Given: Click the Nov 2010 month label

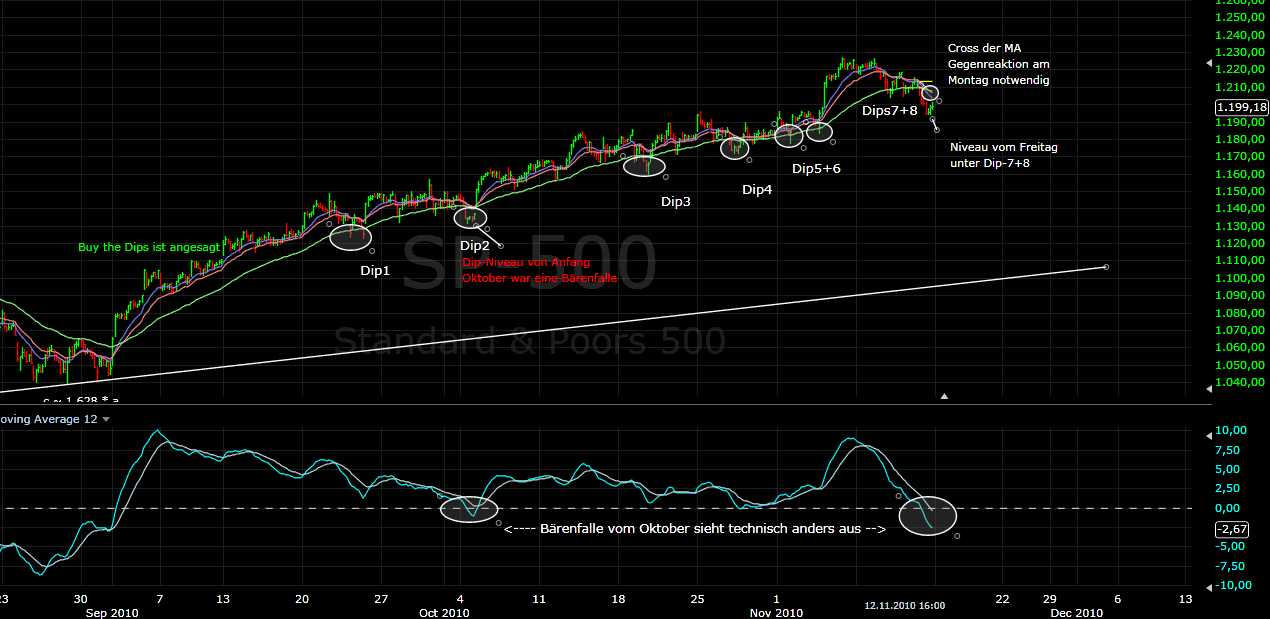Looking at the screenshot, I should 776,612.
